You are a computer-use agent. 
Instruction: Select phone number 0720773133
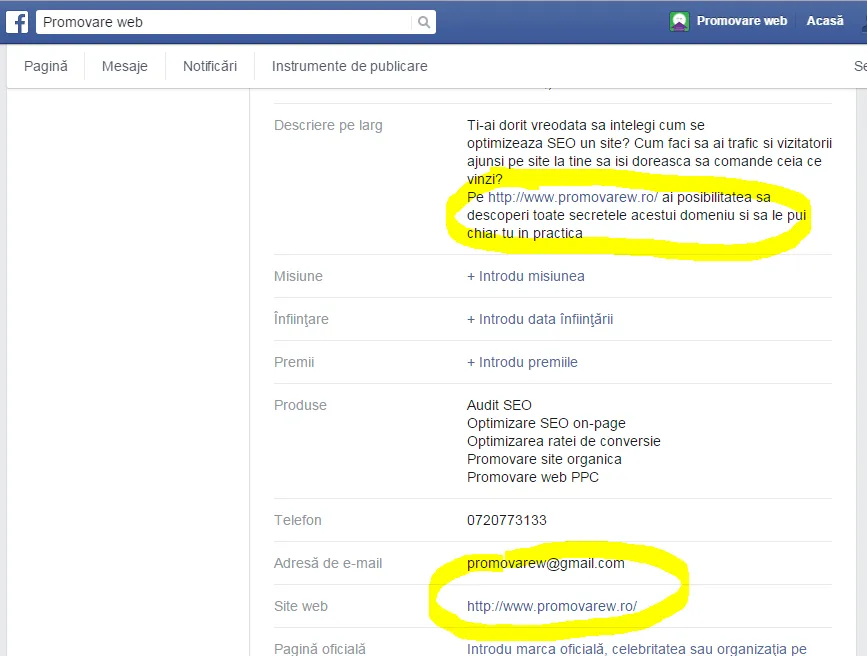[x=506, y=520]
